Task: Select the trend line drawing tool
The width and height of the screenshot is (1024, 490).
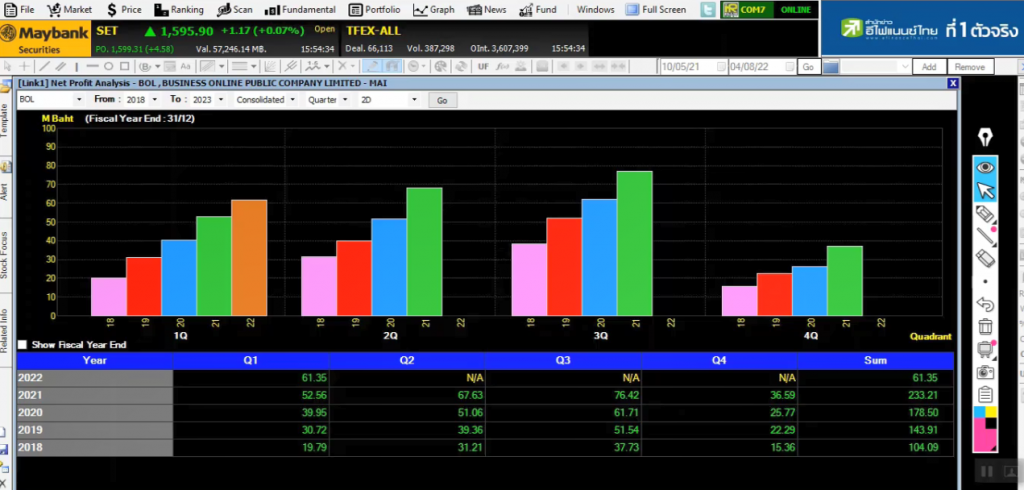Action: (x=44, y=66)
